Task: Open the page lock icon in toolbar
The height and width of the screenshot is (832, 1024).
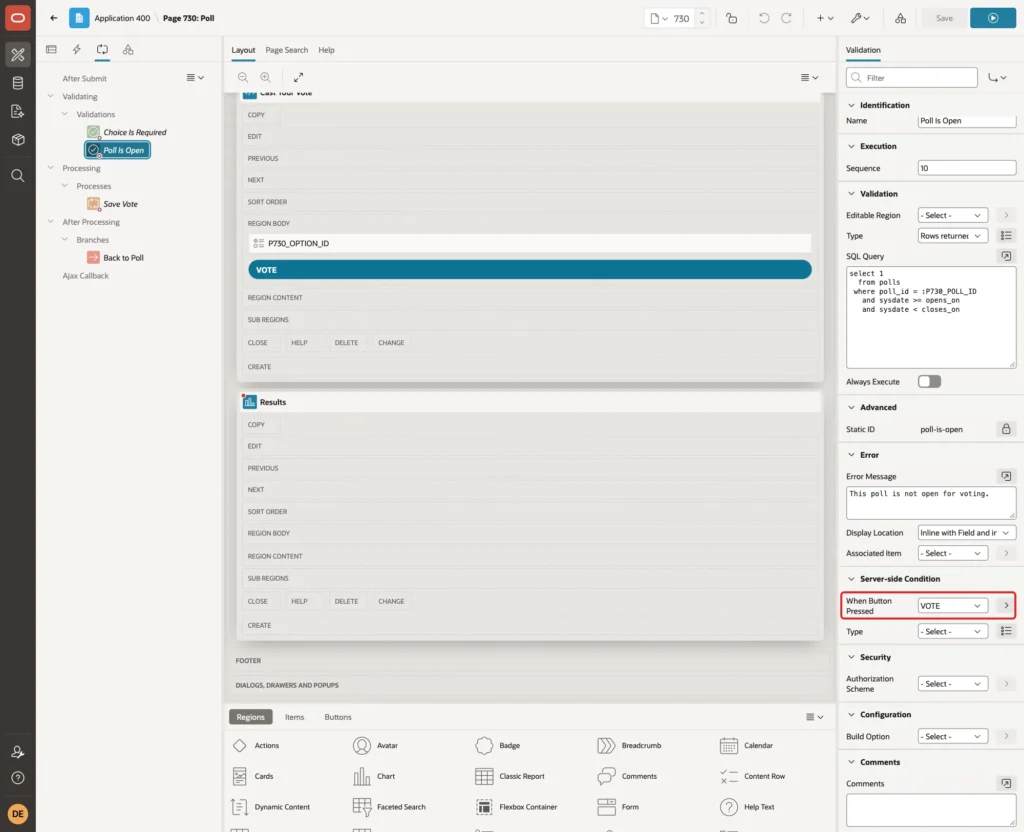Action: tap(731, 18)
